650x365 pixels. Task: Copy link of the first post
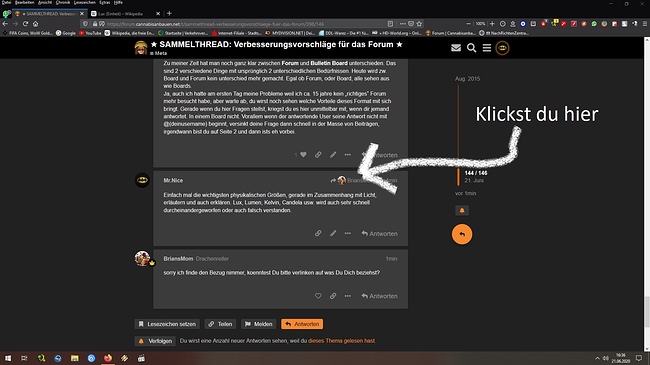(318, 155)
